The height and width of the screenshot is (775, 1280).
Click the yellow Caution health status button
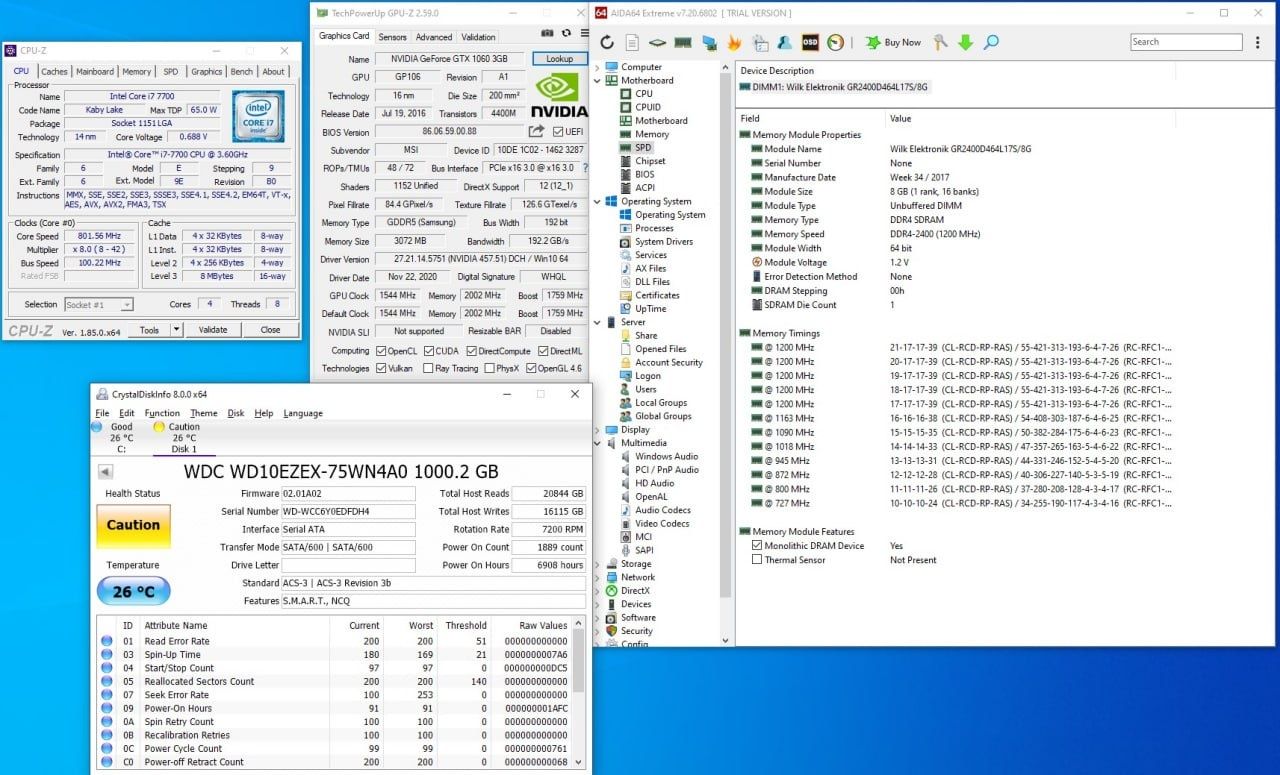click(133, 526)
